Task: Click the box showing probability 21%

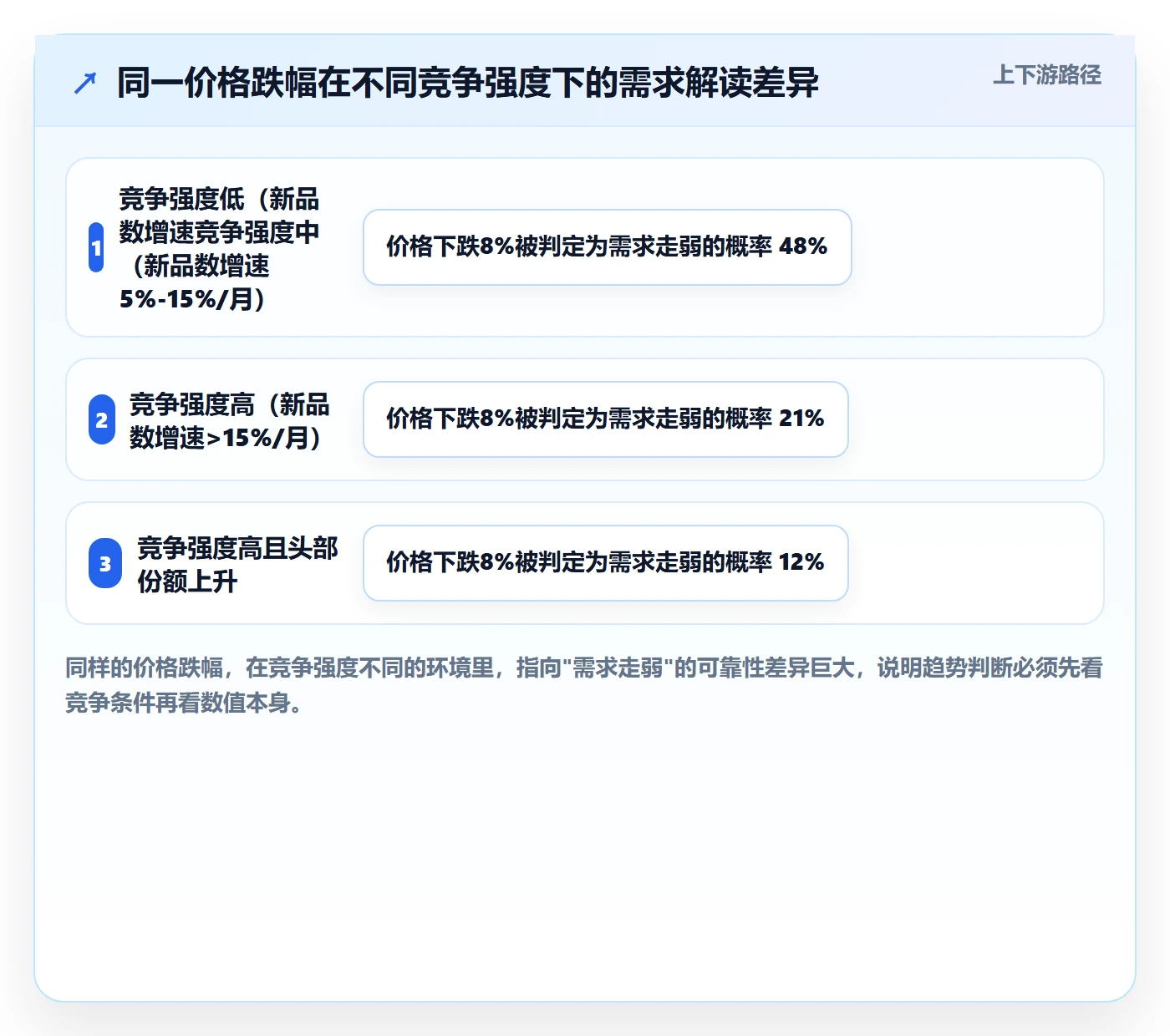Action: pyautogui.click(x=606, y=419)
